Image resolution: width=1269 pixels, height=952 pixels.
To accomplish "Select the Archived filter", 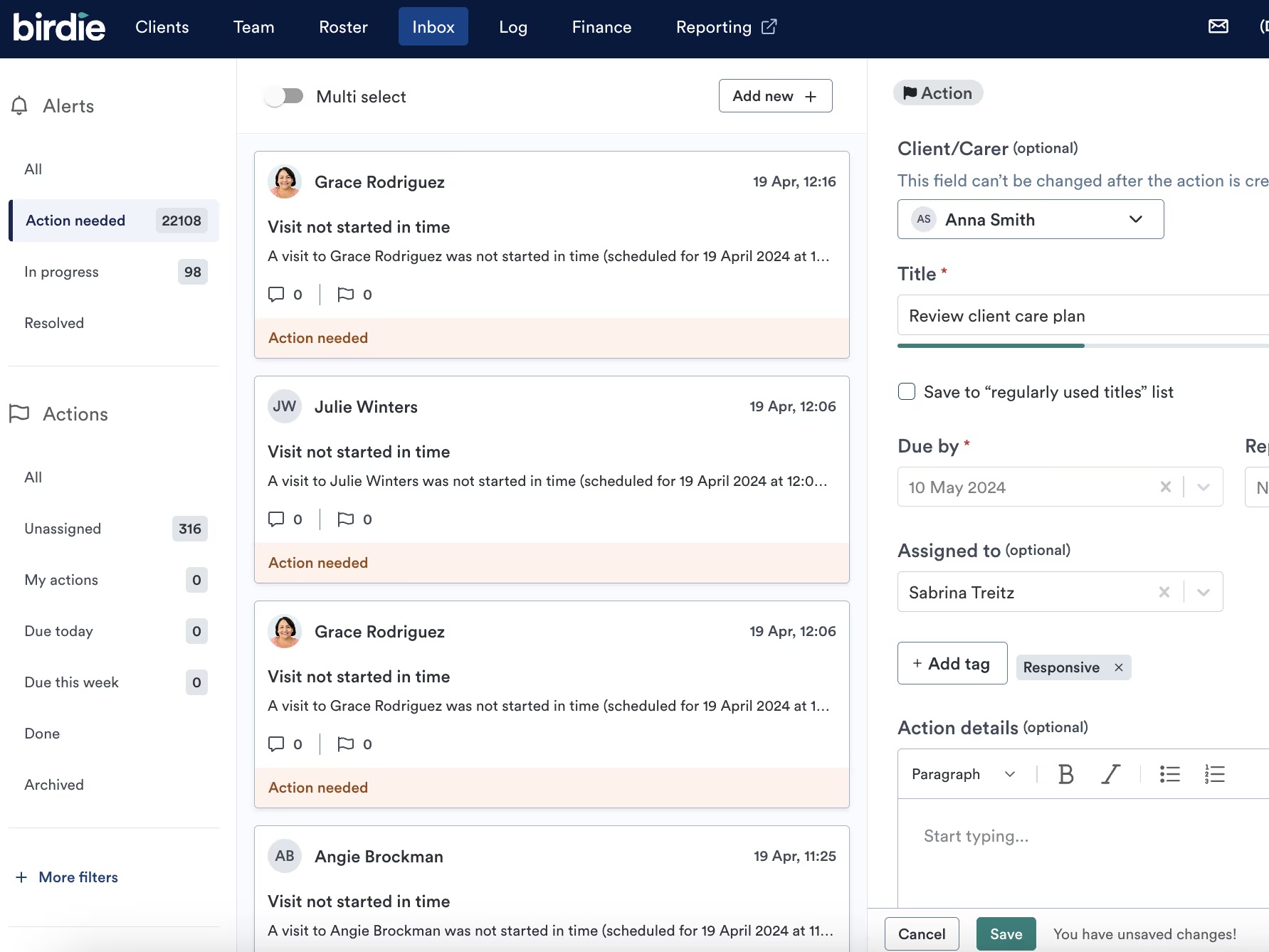I will click(114, 785).
